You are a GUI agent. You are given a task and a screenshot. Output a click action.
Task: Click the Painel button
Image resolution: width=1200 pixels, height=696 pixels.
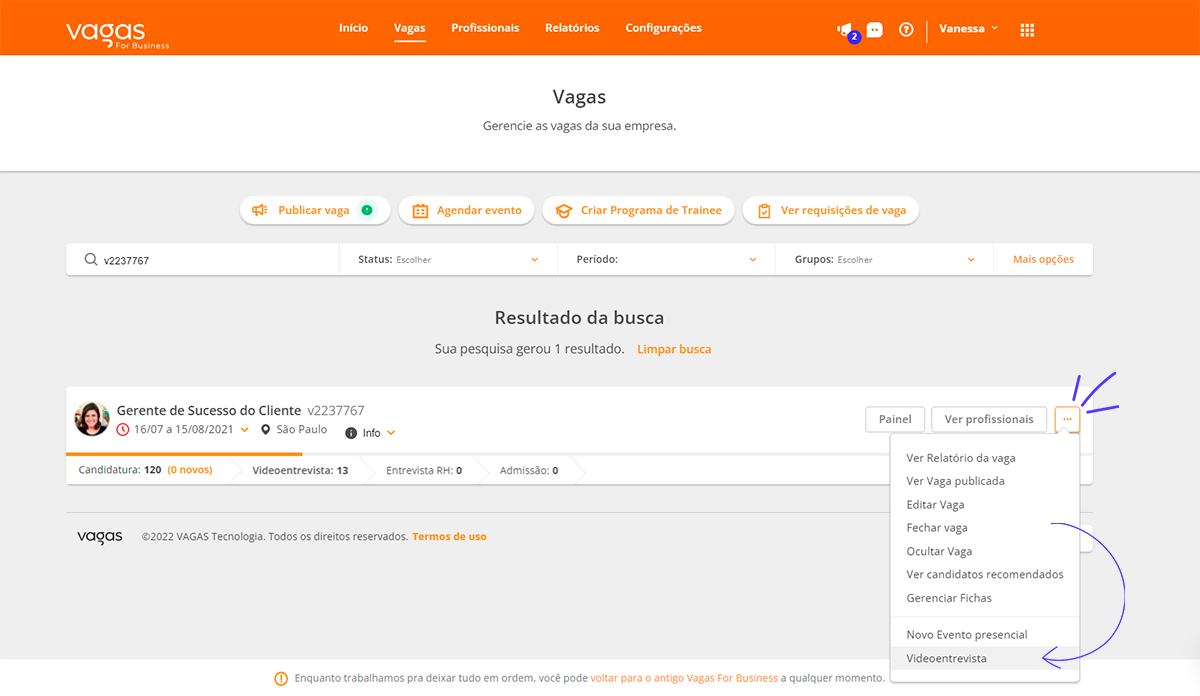[895, 419]
